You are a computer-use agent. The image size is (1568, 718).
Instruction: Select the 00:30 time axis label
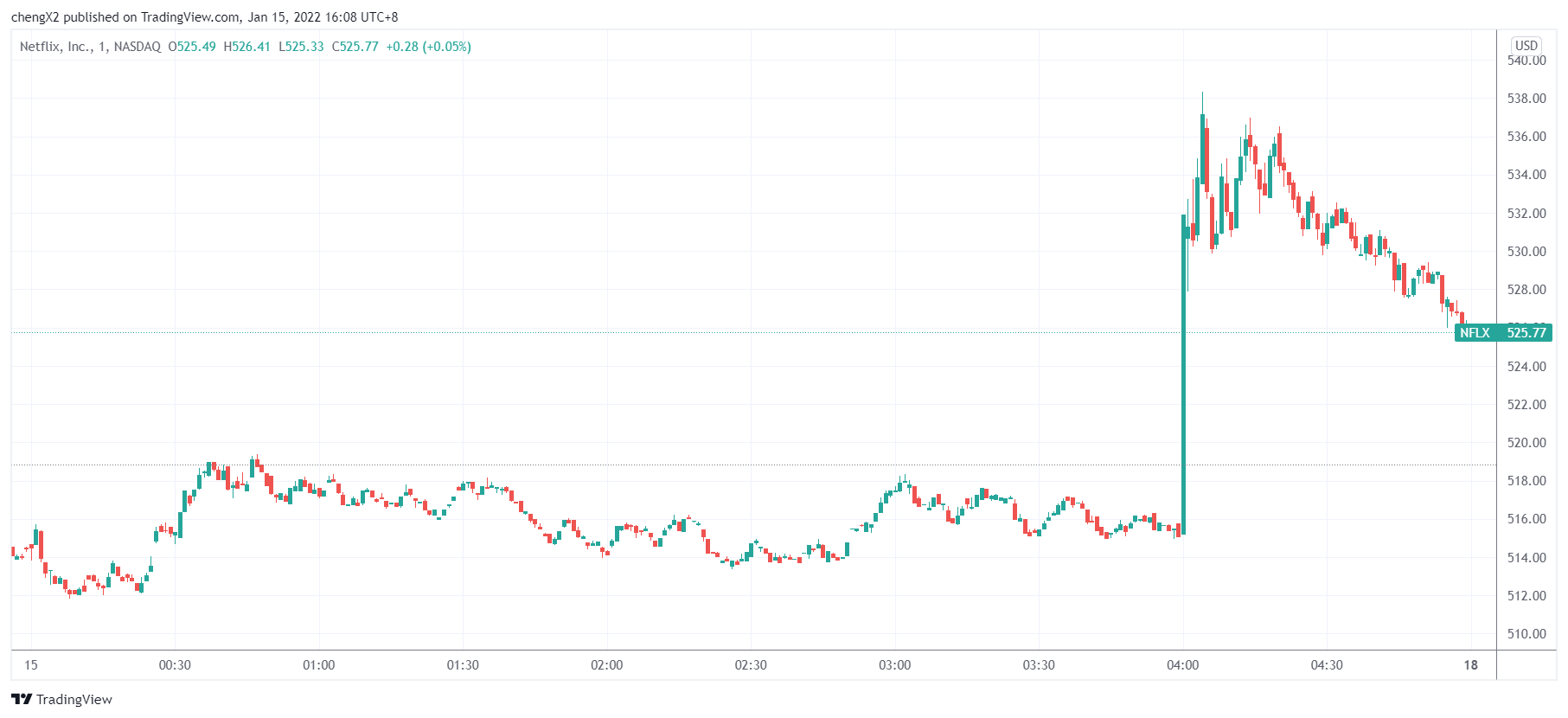point(175,665)
